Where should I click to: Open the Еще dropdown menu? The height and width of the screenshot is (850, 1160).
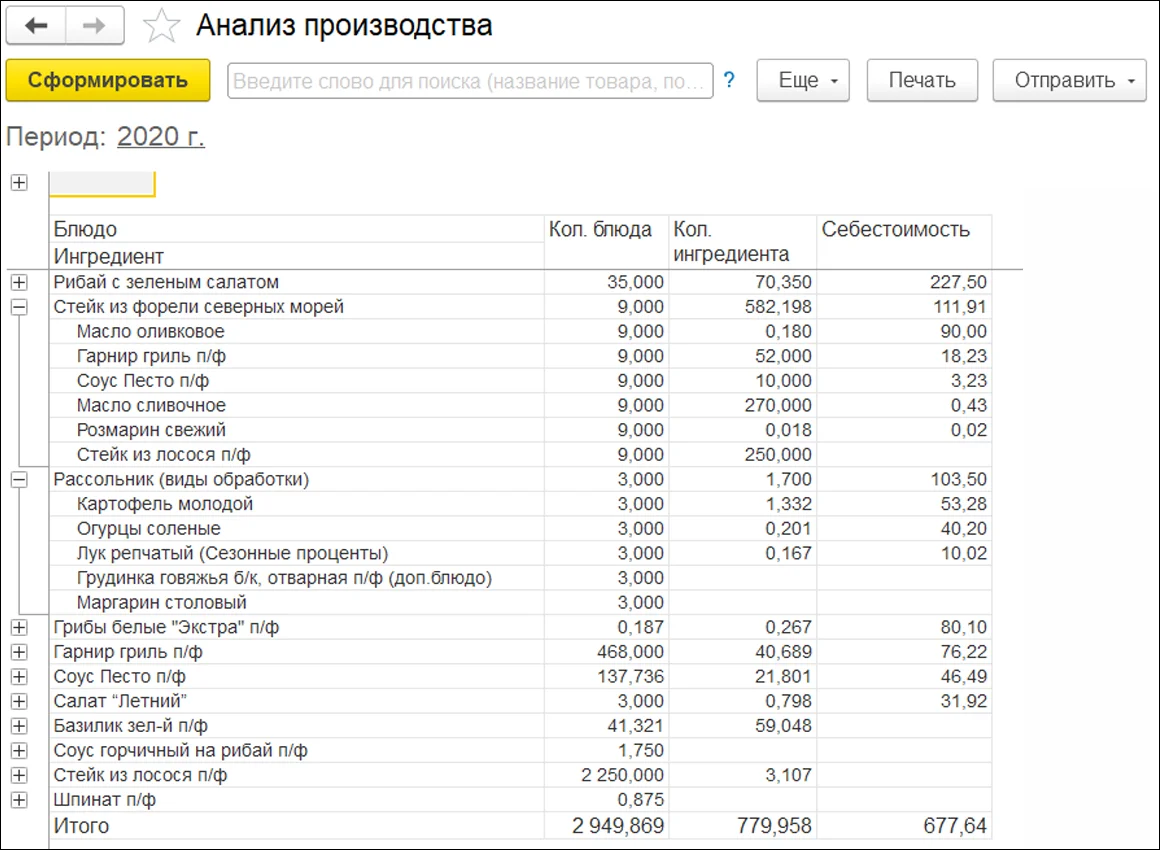point(803,81)
